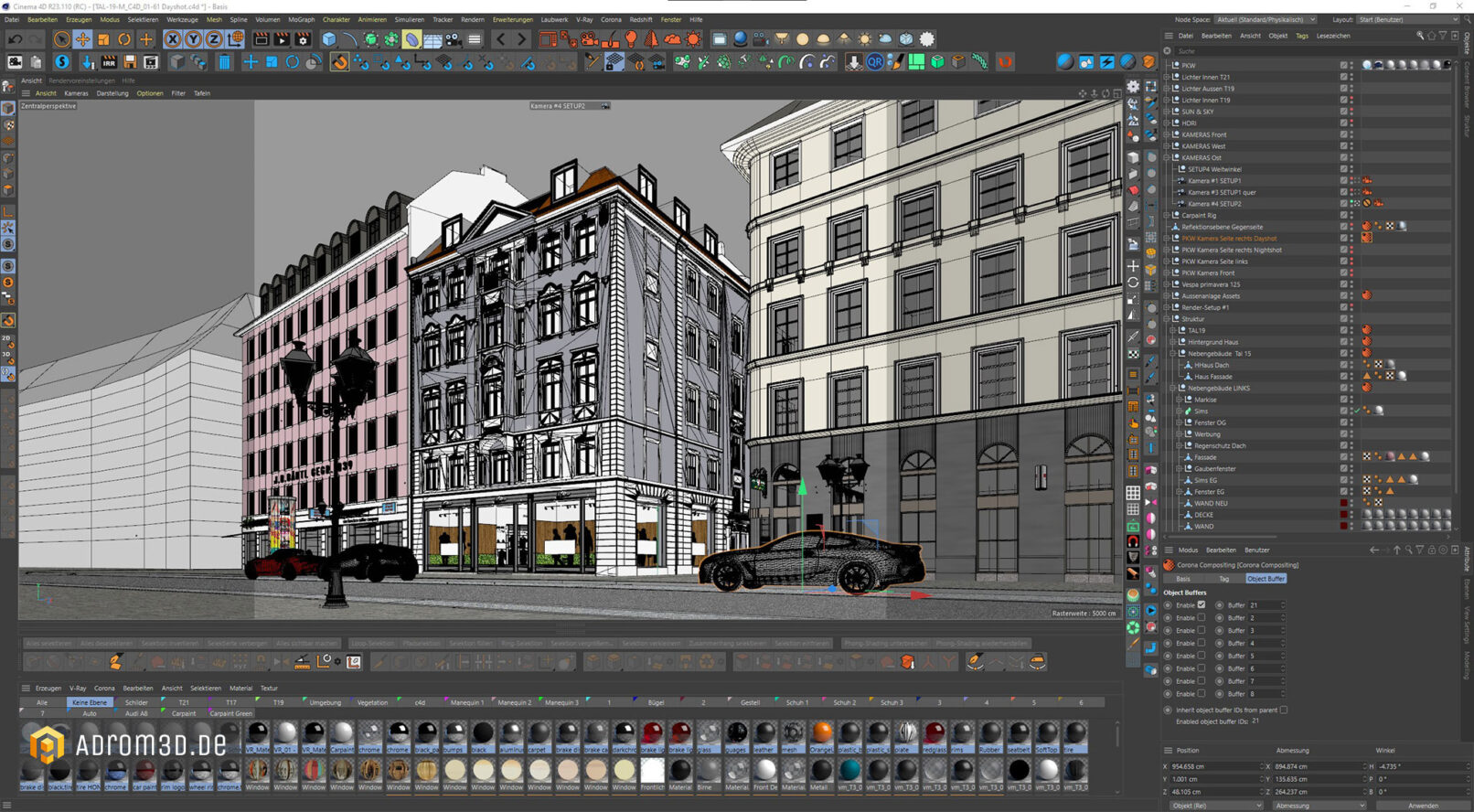
Task: Open render settings clapperboard gear icon
Action: 303,39
